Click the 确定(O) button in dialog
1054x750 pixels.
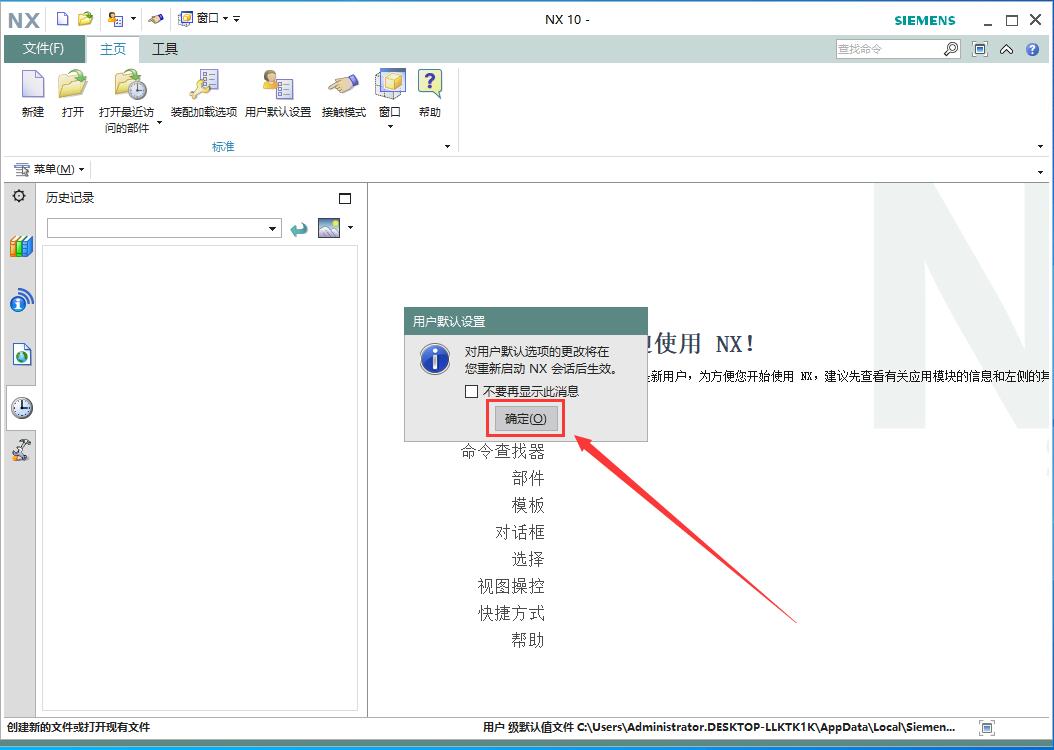[x=526, y=419]
